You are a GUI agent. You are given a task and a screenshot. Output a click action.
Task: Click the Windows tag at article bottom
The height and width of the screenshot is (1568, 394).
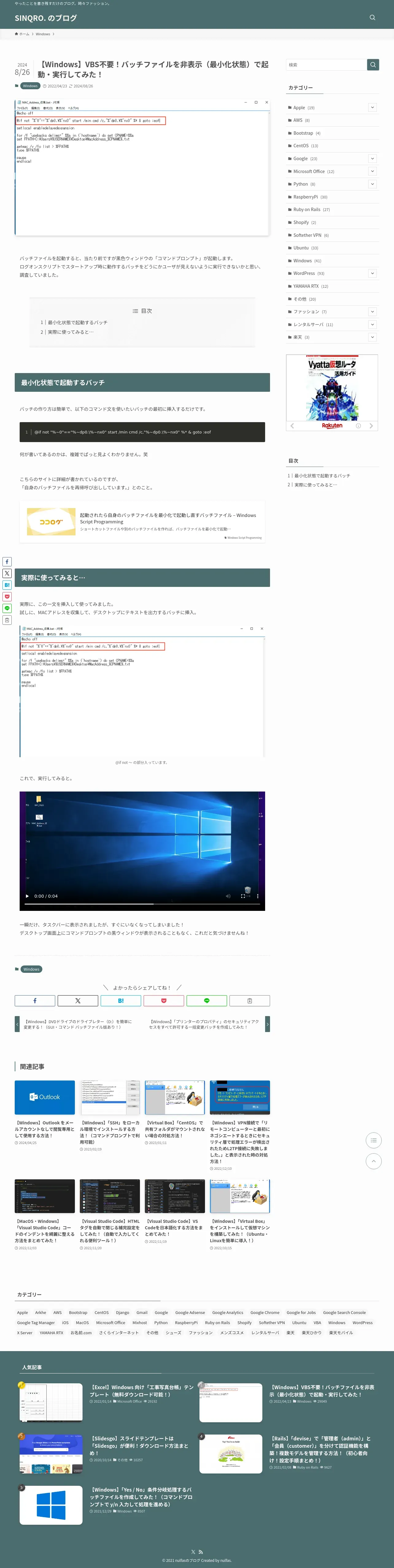click(x=31, y=969)
